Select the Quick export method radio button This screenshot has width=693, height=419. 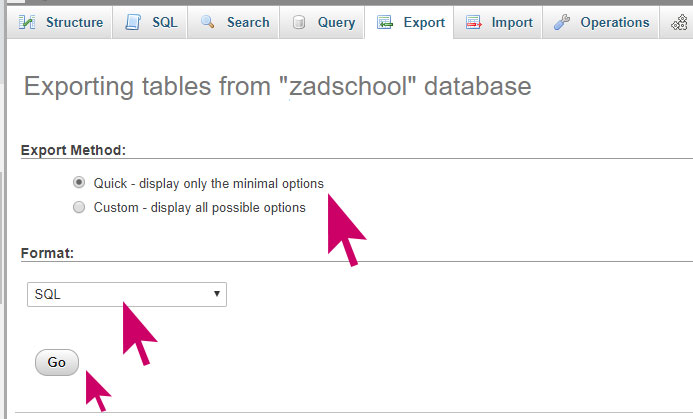79,184
